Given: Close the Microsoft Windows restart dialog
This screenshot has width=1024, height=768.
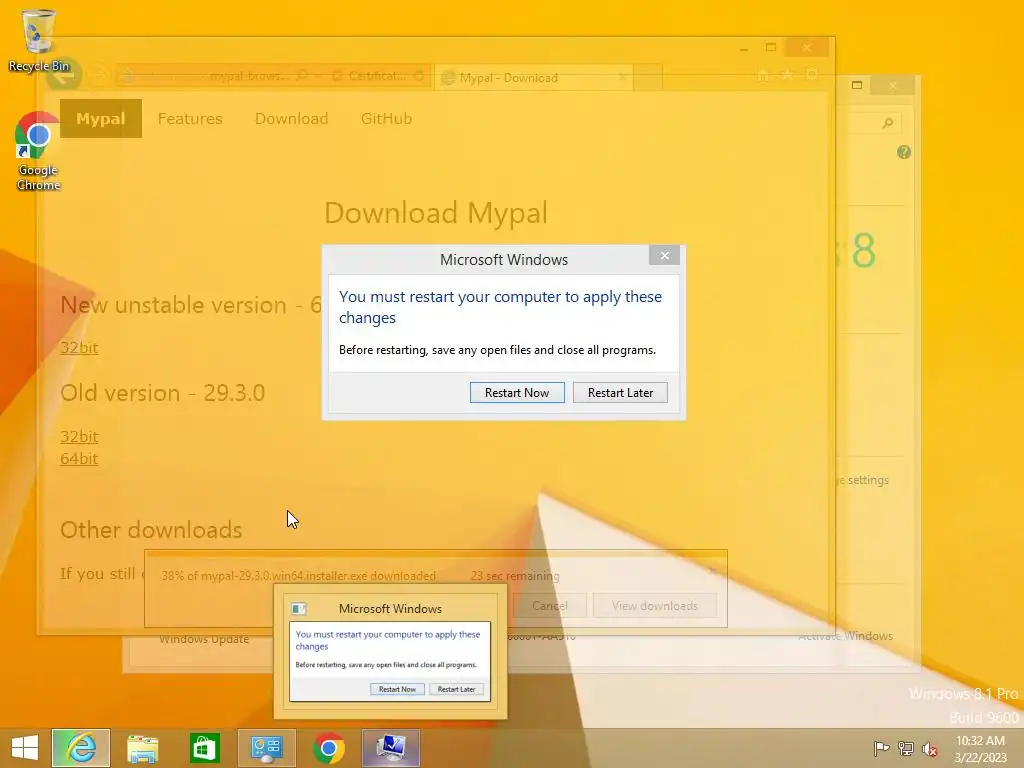Looking at the screenshot, I should 664,255.
